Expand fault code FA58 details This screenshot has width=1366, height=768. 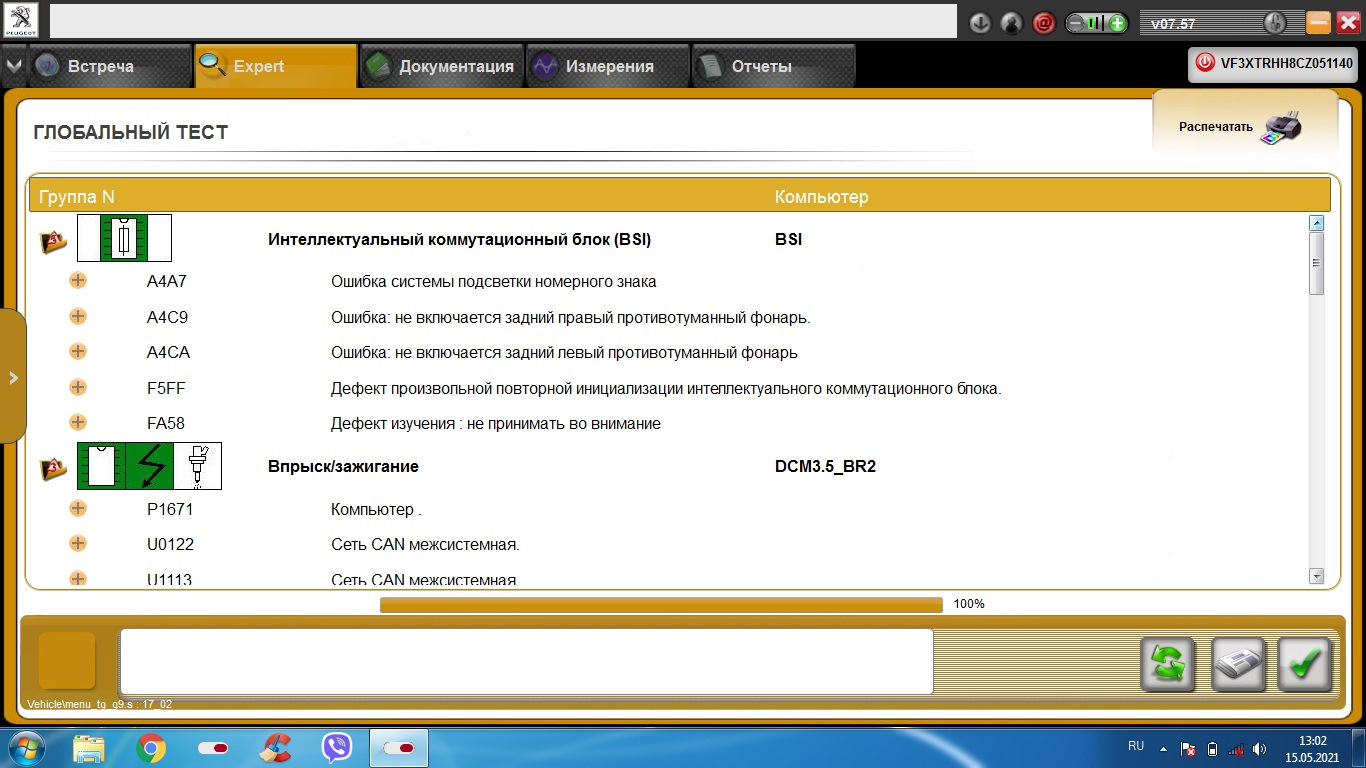(x=78, y=422)
